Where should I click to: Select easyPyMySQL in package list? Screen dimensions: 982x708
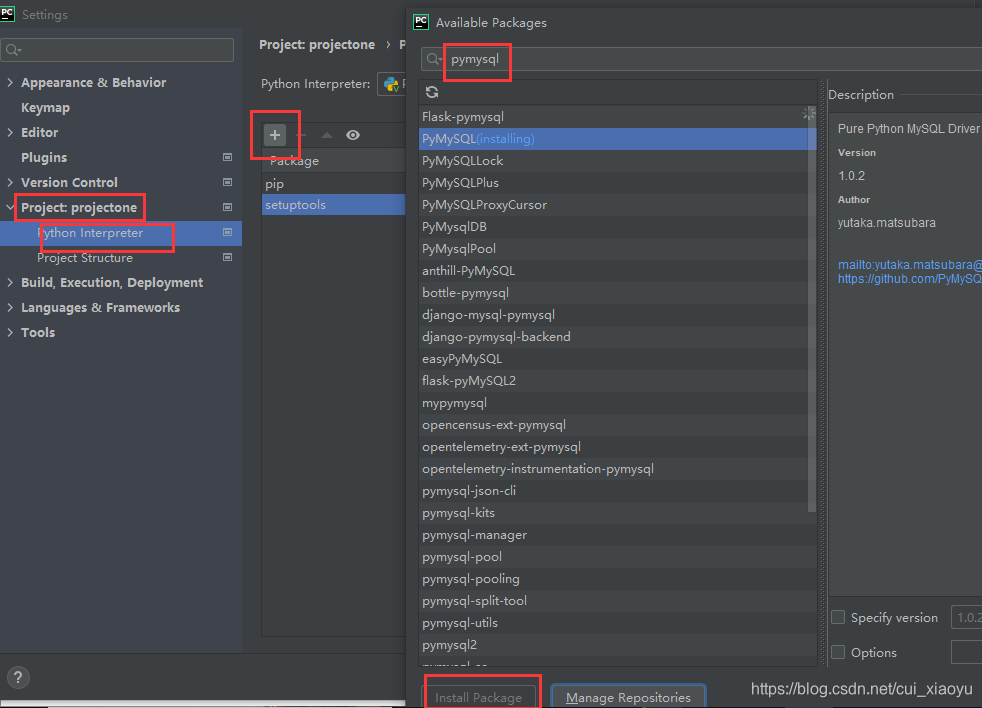pos(618,358)
